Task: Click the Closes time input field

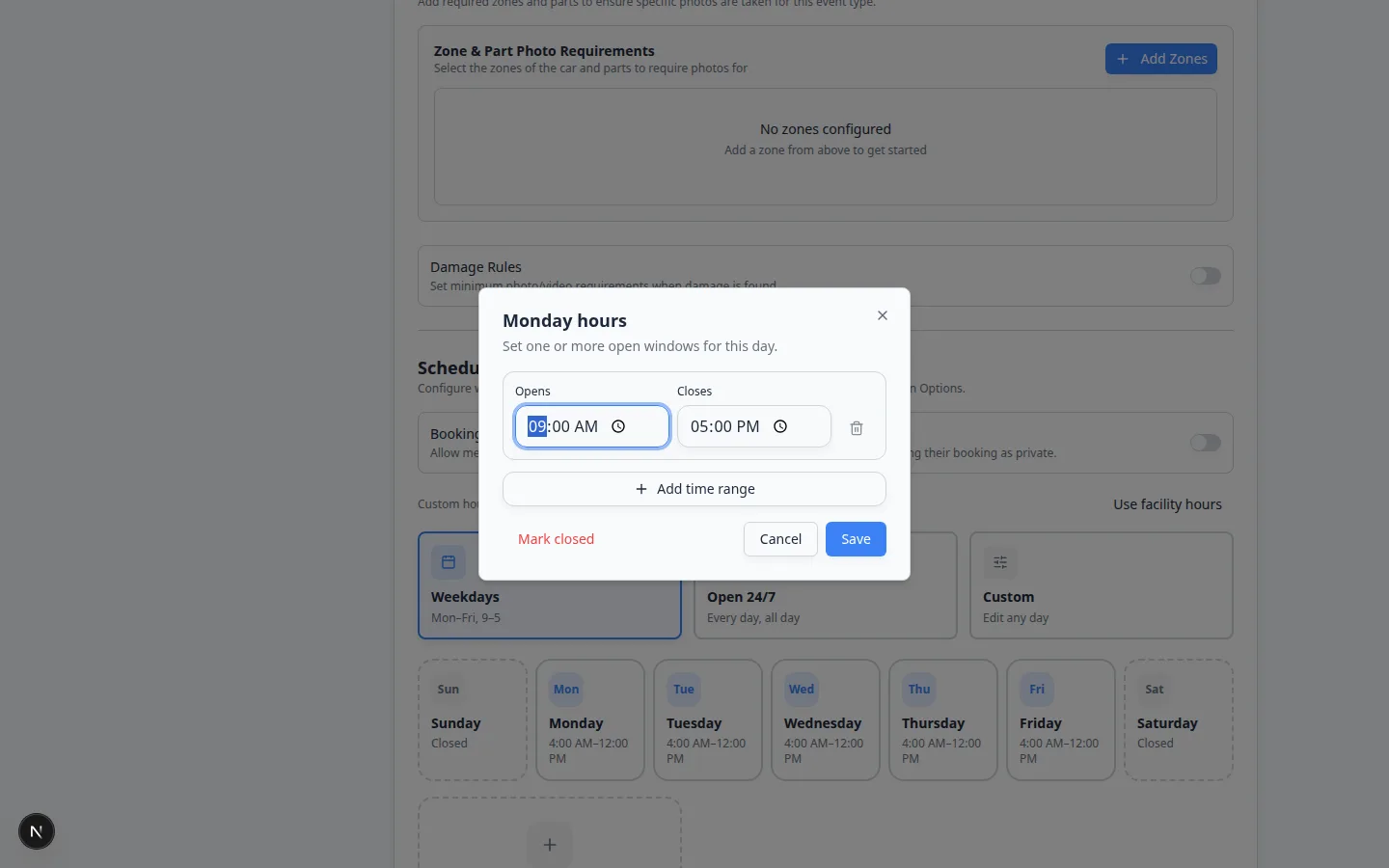Action: tap(754, 426)
